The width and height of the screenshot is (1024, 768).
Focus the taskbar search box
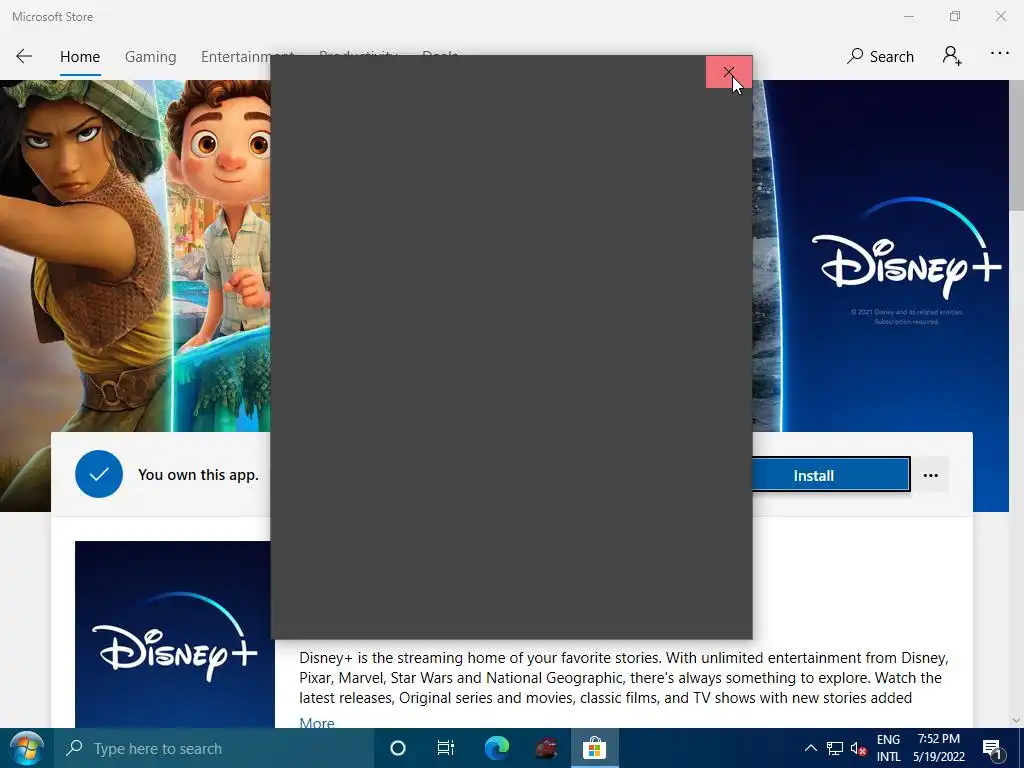pos(213,748)
